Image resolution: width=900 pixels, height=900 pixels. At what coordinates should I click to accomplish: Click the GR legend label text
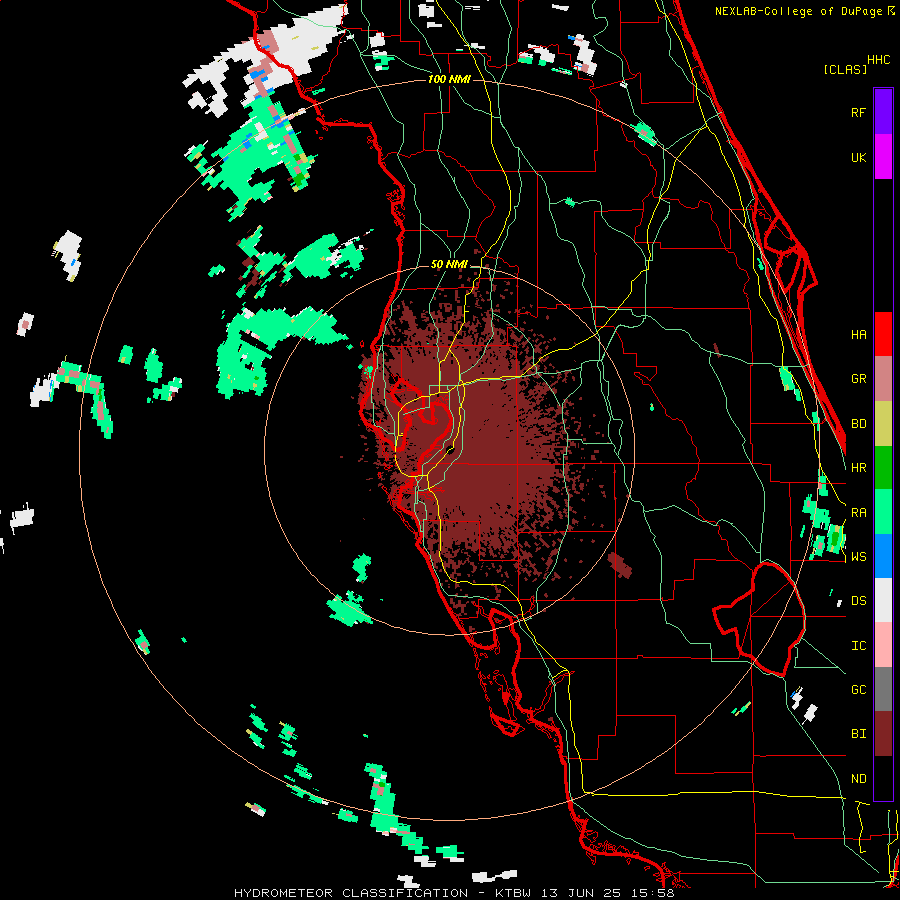858,379
